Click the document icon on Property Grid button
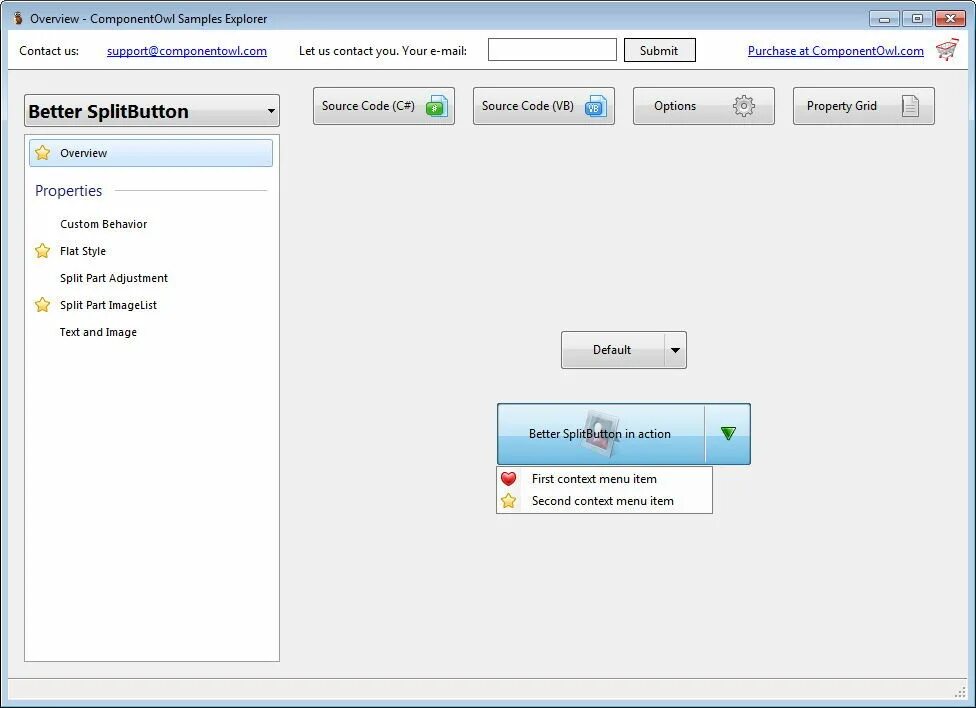 [x=911, y=106]
